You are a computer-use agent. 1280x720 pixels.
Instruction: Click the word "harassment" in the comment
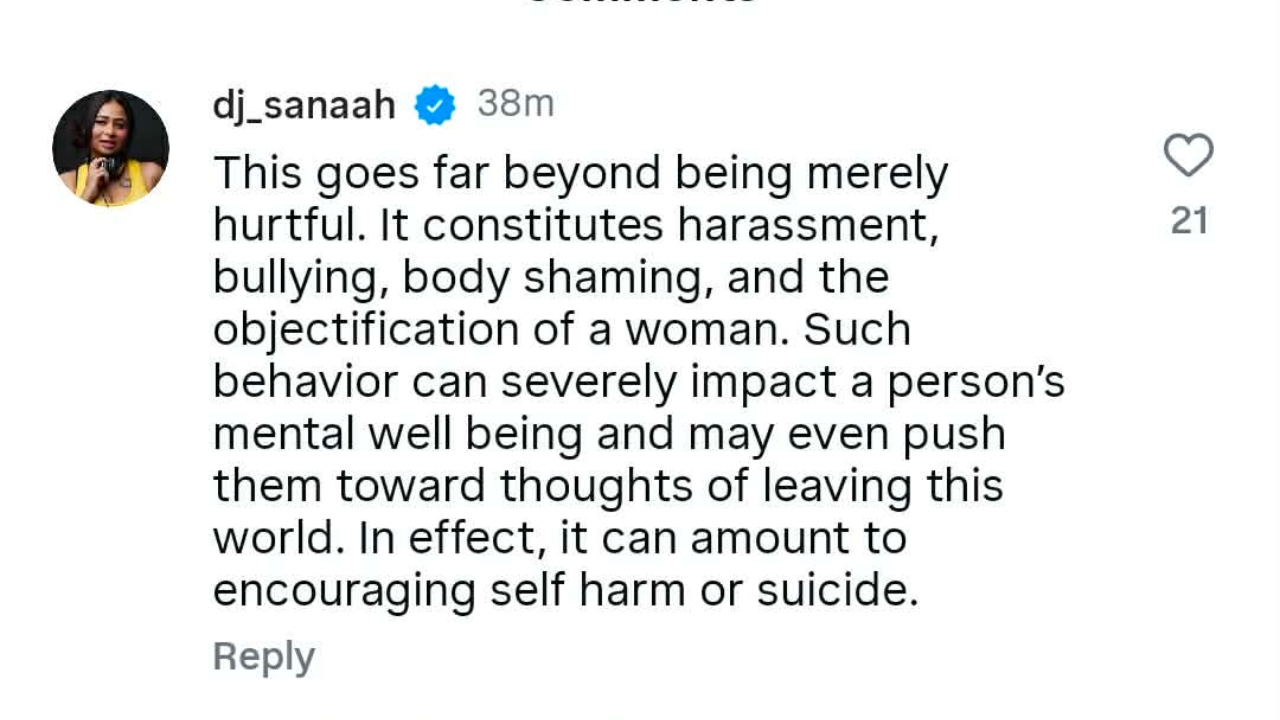coord(806,226)
